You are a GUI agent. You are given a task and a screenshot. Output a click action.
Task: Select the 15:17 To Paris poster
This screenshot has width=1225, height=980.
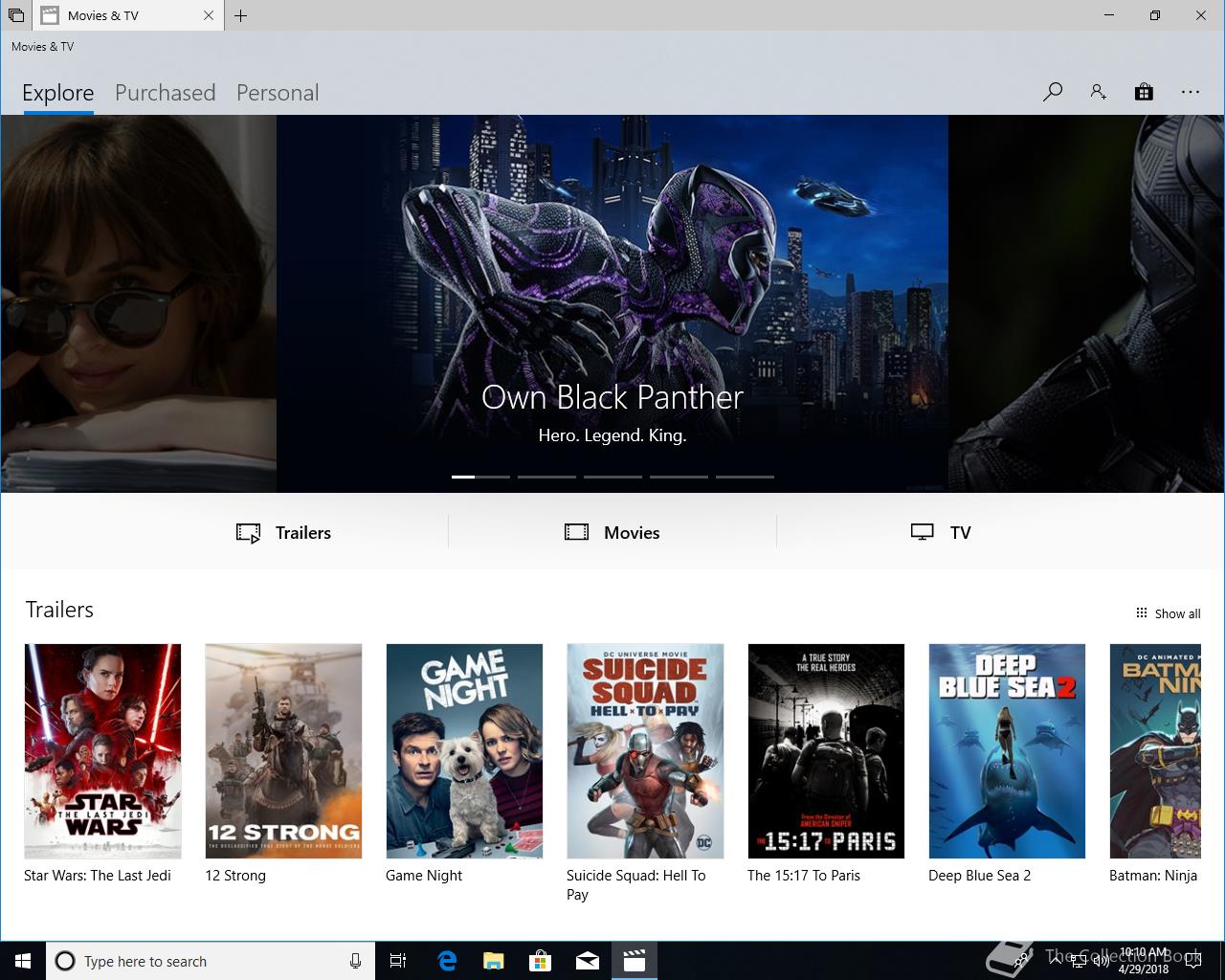click(826, 751)
